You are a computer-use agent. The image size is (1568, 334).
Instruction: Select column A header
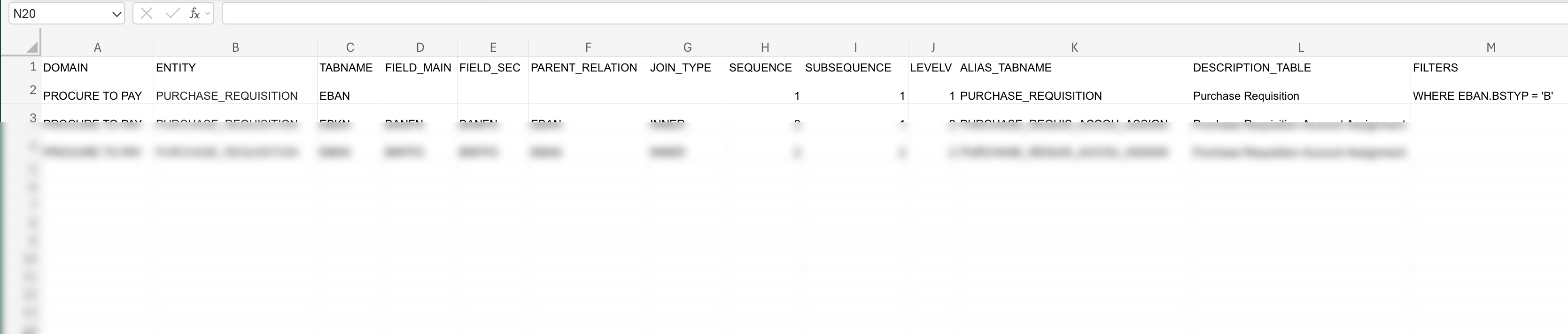(x=97, y=48)
